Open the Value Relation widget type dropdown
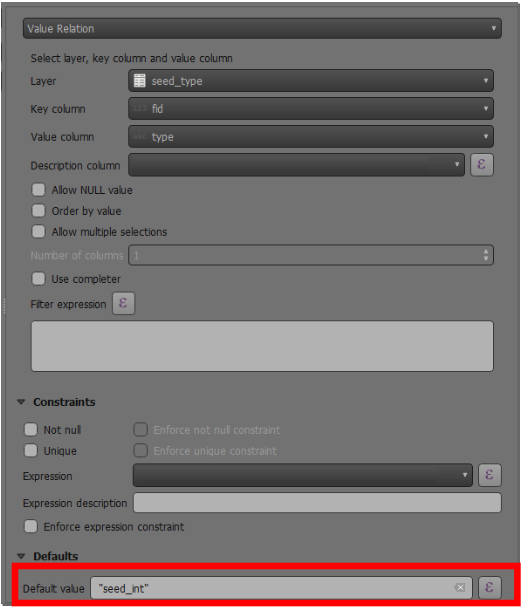Screen dimensions: 522x607 pos(262,28)
